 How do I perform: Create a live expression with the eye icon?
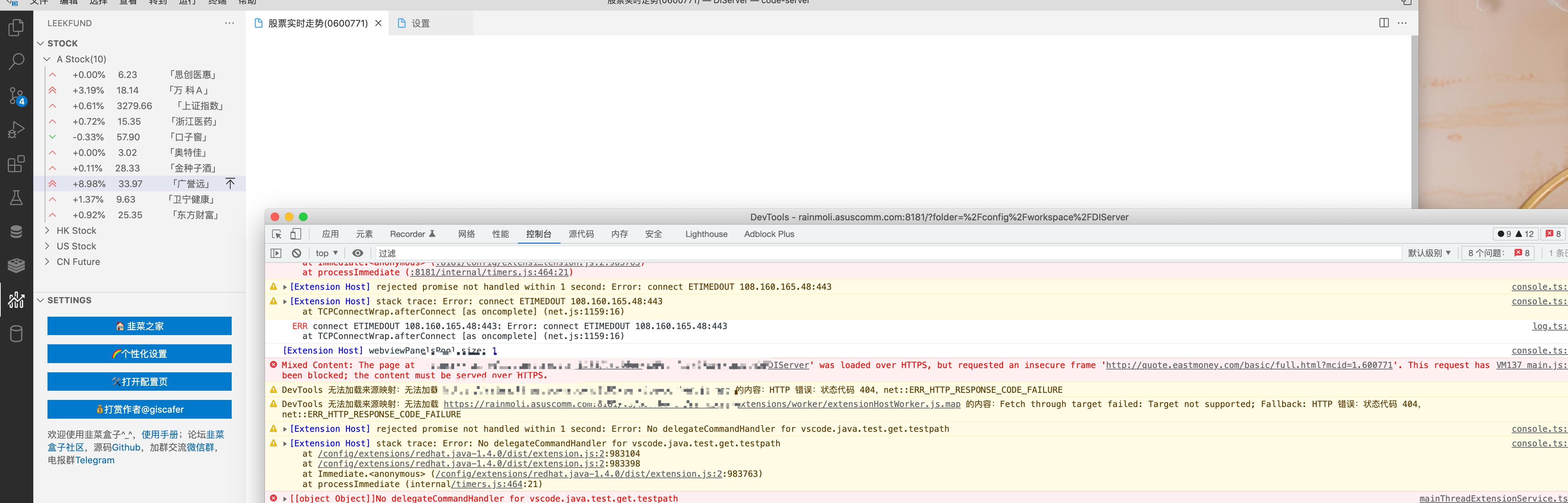(357, 253)
